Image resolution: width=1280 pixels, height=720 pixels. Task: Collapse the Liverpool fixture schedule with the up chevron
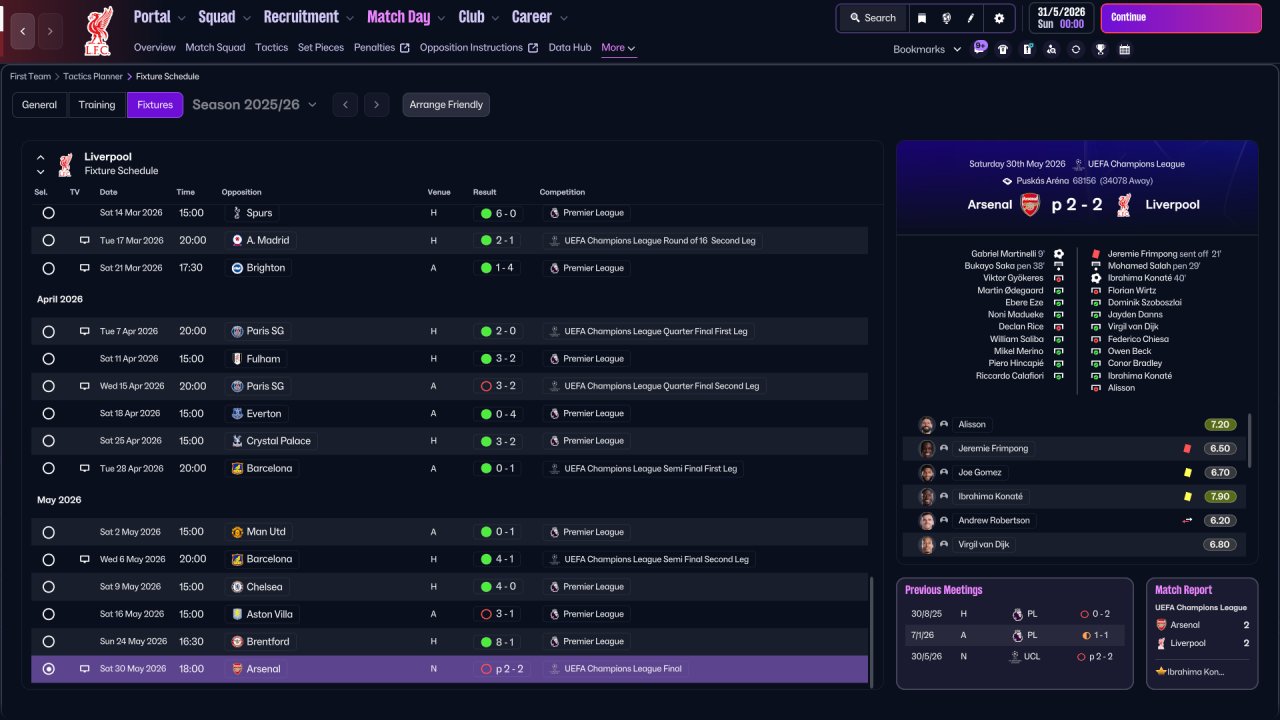click(x=41, y=158)
